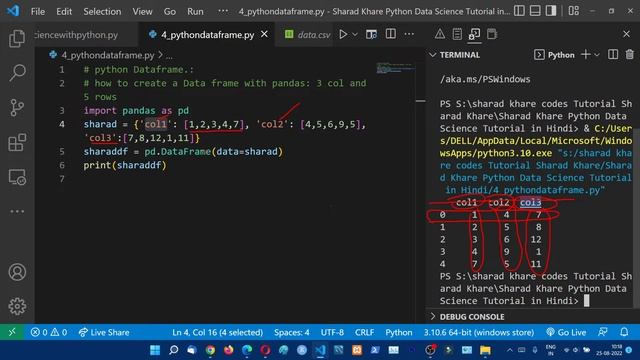Open the launch profile dropdown arrow

tap(597, 55)
